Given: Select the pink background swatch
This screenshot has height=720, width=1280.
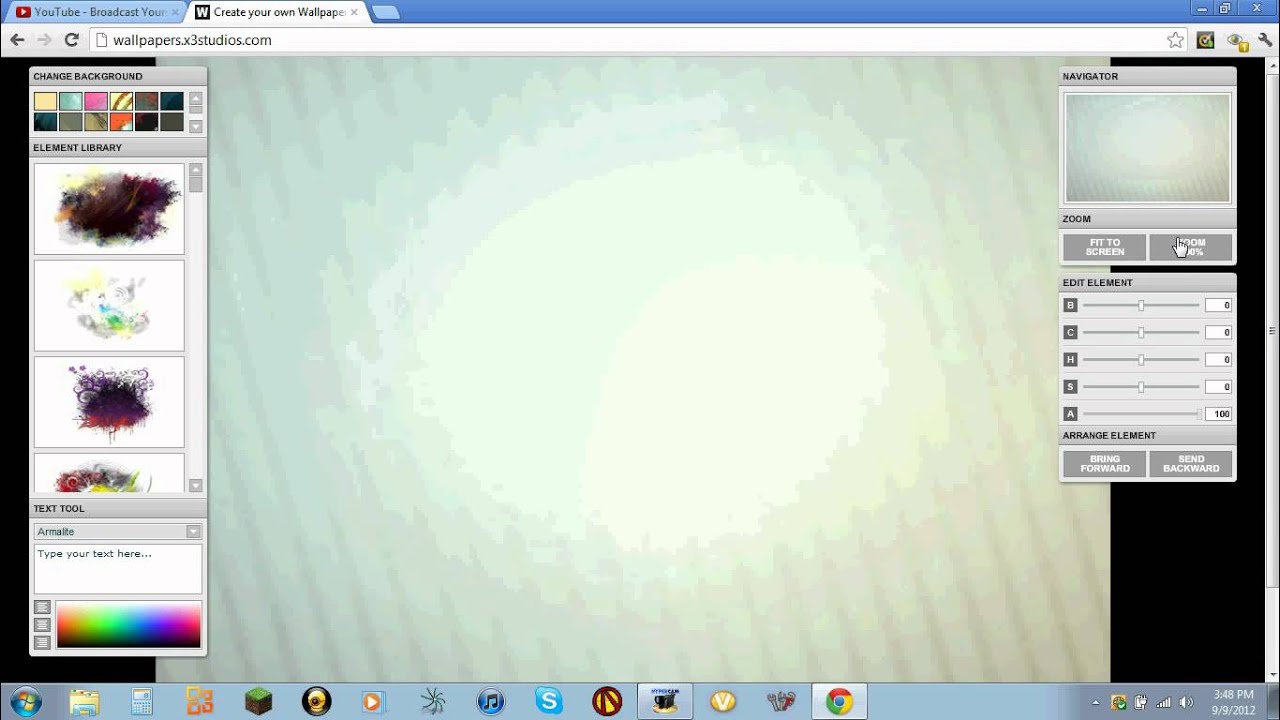Looking at the screenshot, I should tap(96, 101).
